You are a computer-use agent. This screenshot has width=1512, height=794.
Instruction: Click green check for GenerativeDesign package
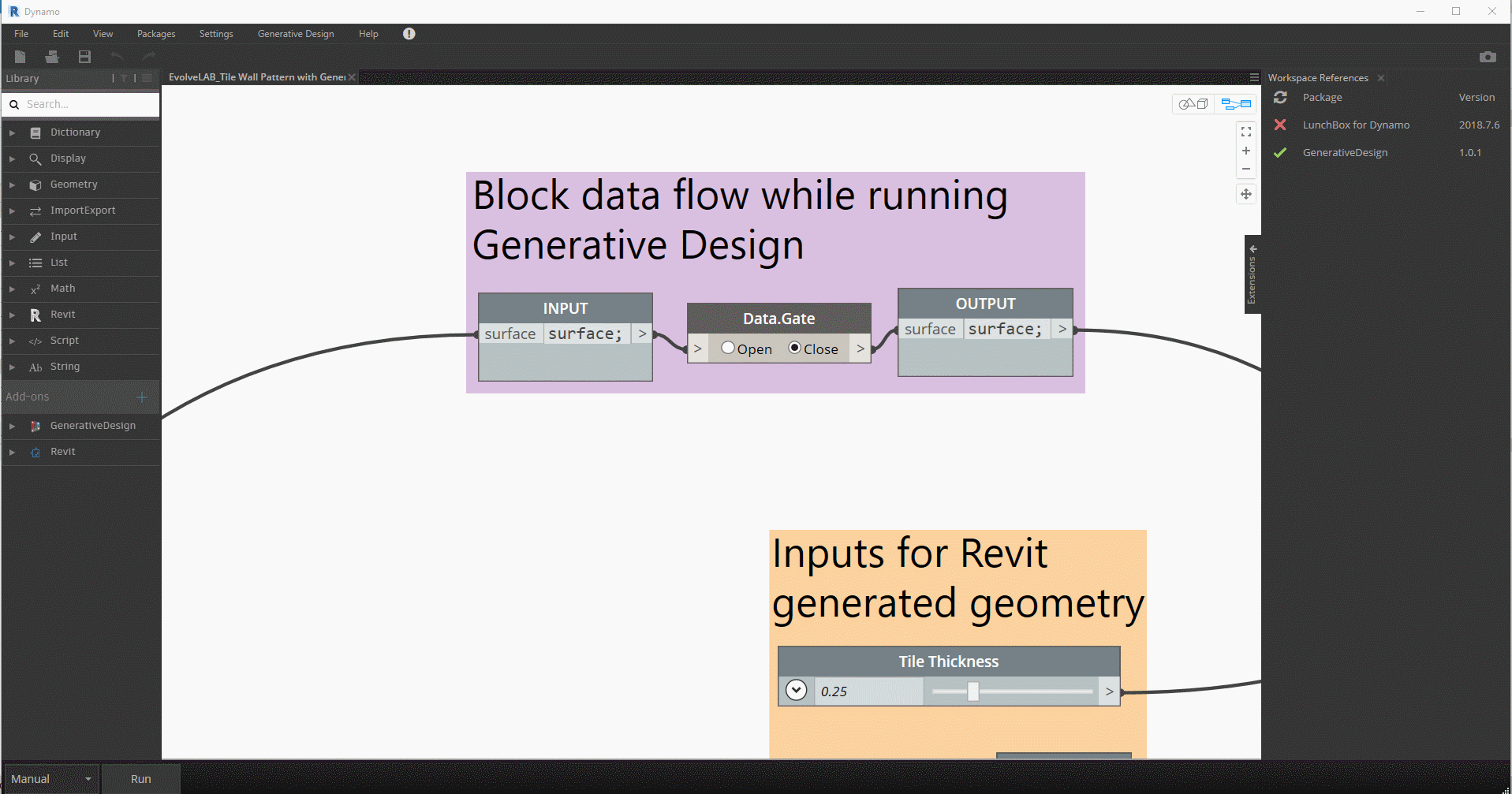pyautogui.click(x=1280, y=152)
